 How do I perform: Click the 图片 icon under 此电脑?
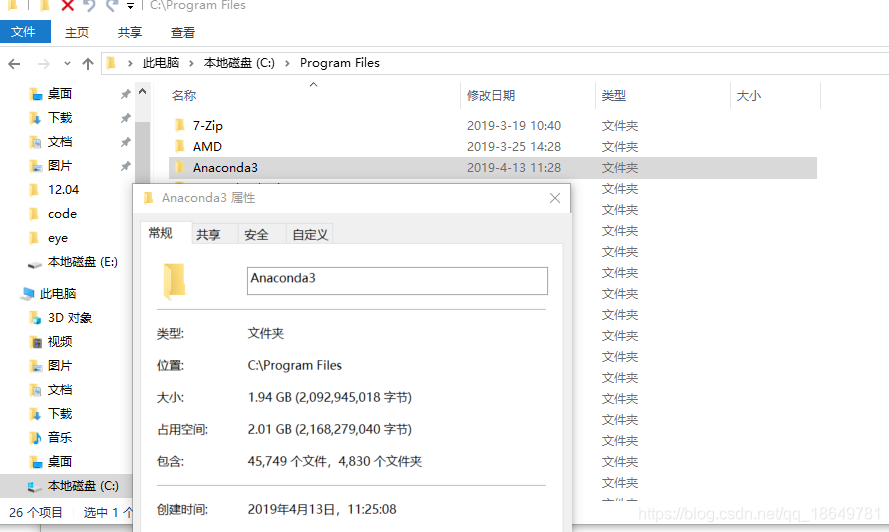pos(36,365)
